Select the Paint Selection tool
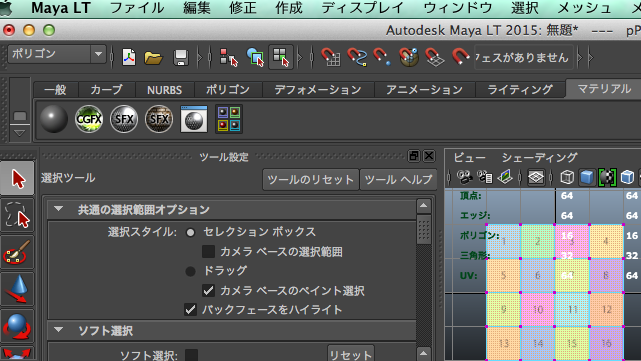The height and width of the screenshot is (361, 641). coord(17,252)
